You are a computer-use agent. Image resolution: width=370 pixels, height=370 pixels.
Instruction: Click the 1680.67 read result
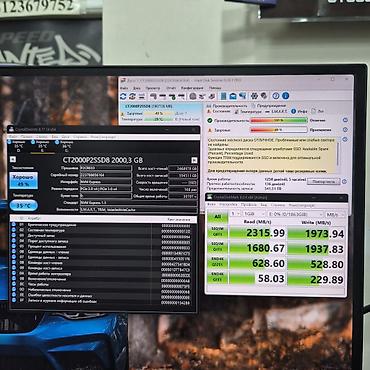click(x=266, y=248)
